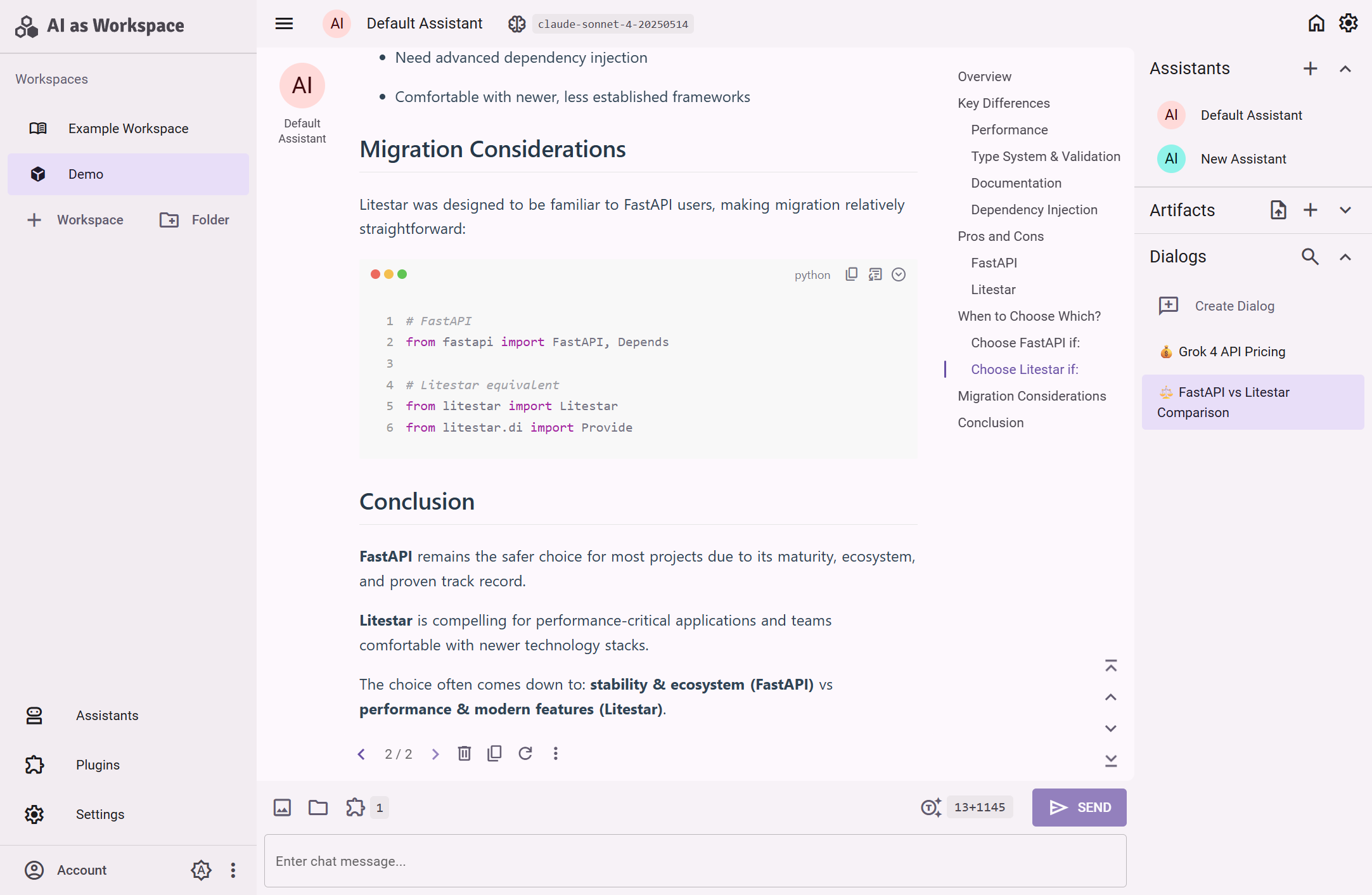The height and width of the screenshot is (895, 1372).
Task: Jump to next message arrow
Action: [1111, 728]
